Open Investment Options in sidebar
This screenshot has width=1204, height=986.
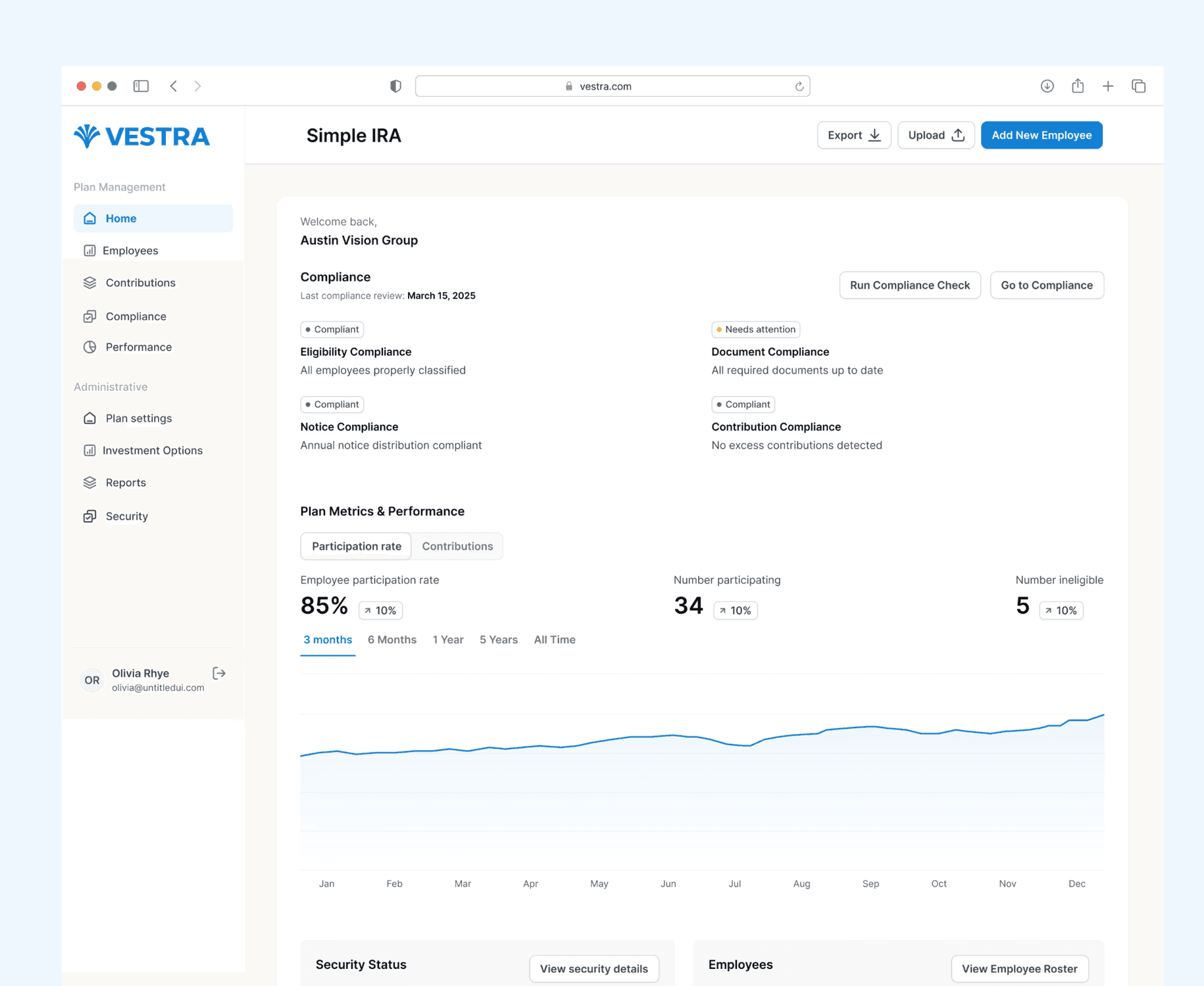tap(153, 451)
